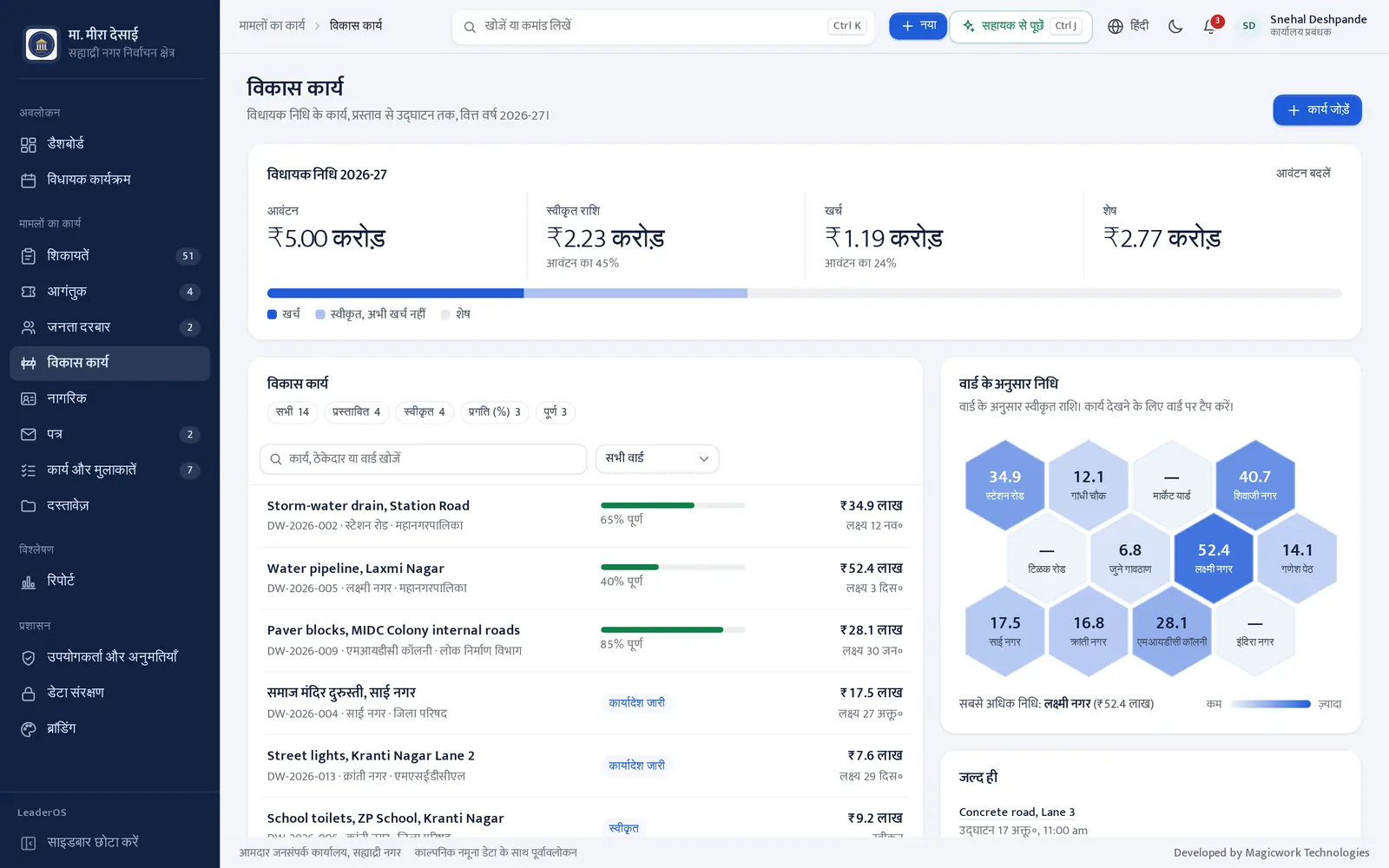Click the एमआयडीसी कॉलनी 28.1 hexagon
Image resolution: width=1389 pixels, height=868 pixels.
(x=1171, y=631)
